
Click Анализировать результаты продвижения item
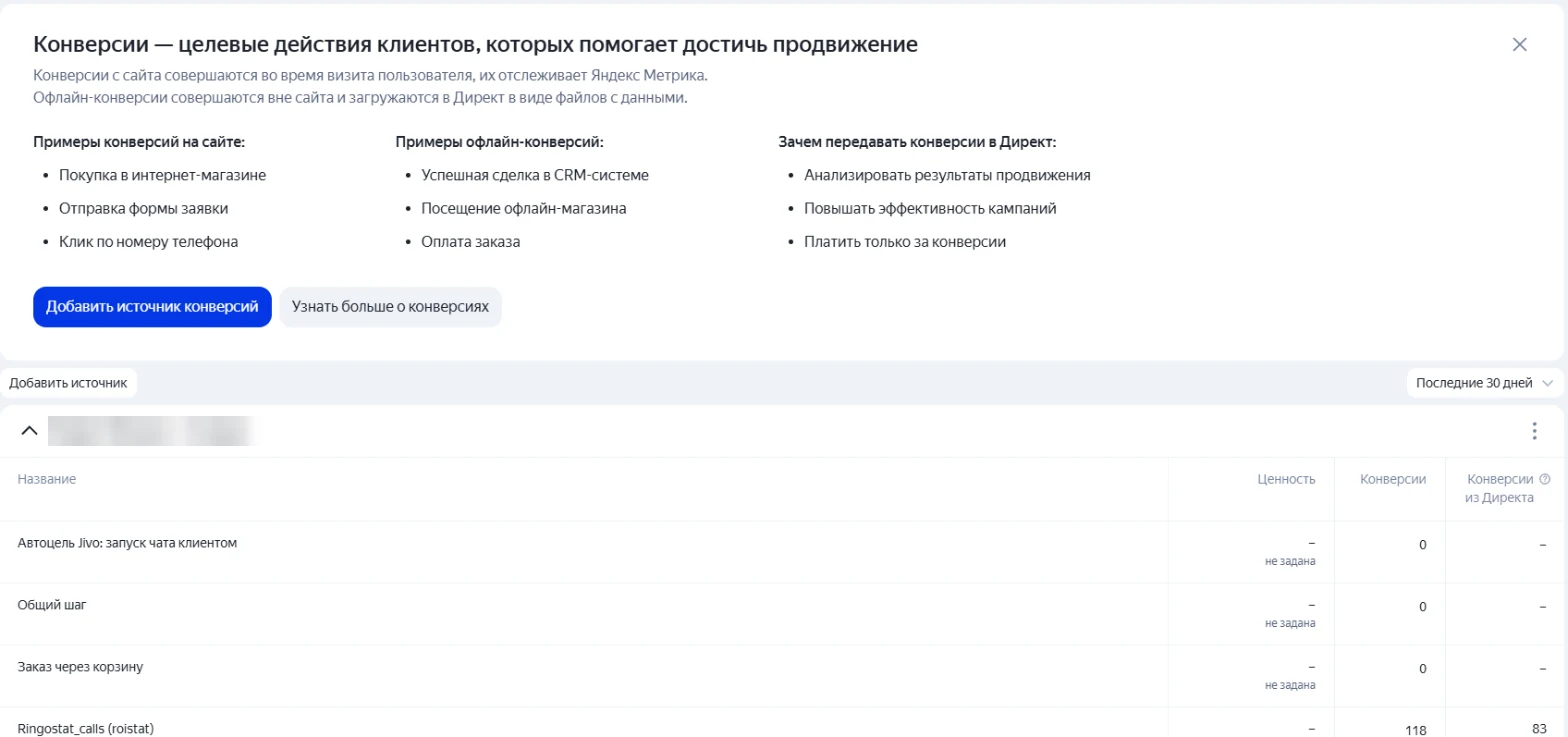coord(947,175)
